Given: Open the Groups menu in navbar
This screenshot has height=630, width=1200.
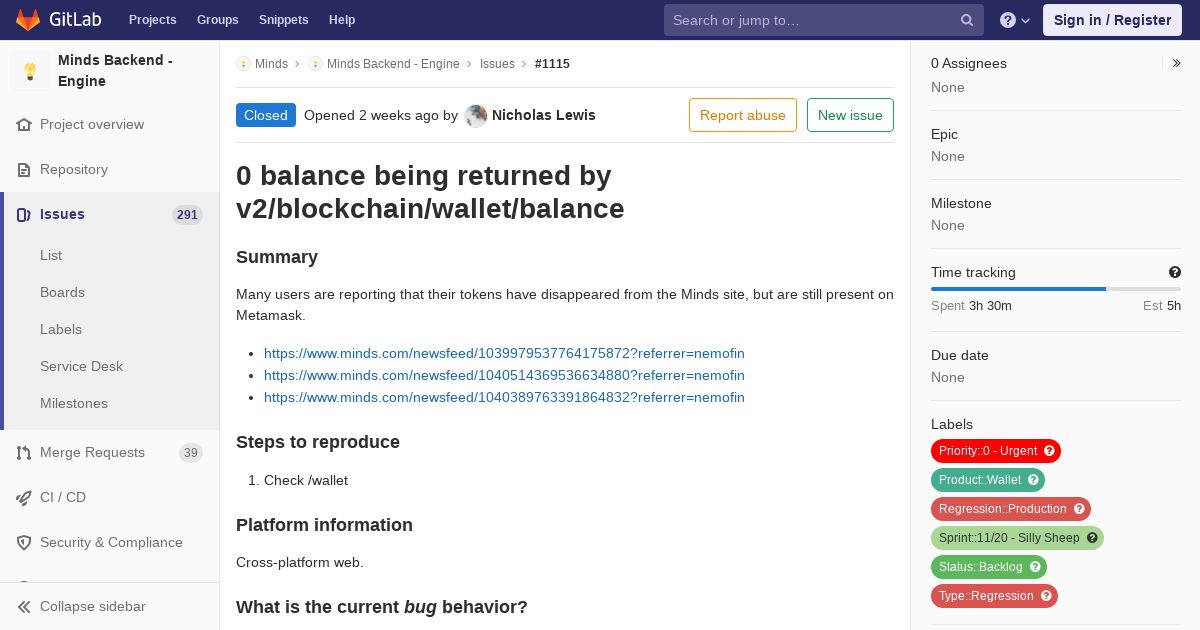Looking at the screenshot, I should [x=218, y=20].
